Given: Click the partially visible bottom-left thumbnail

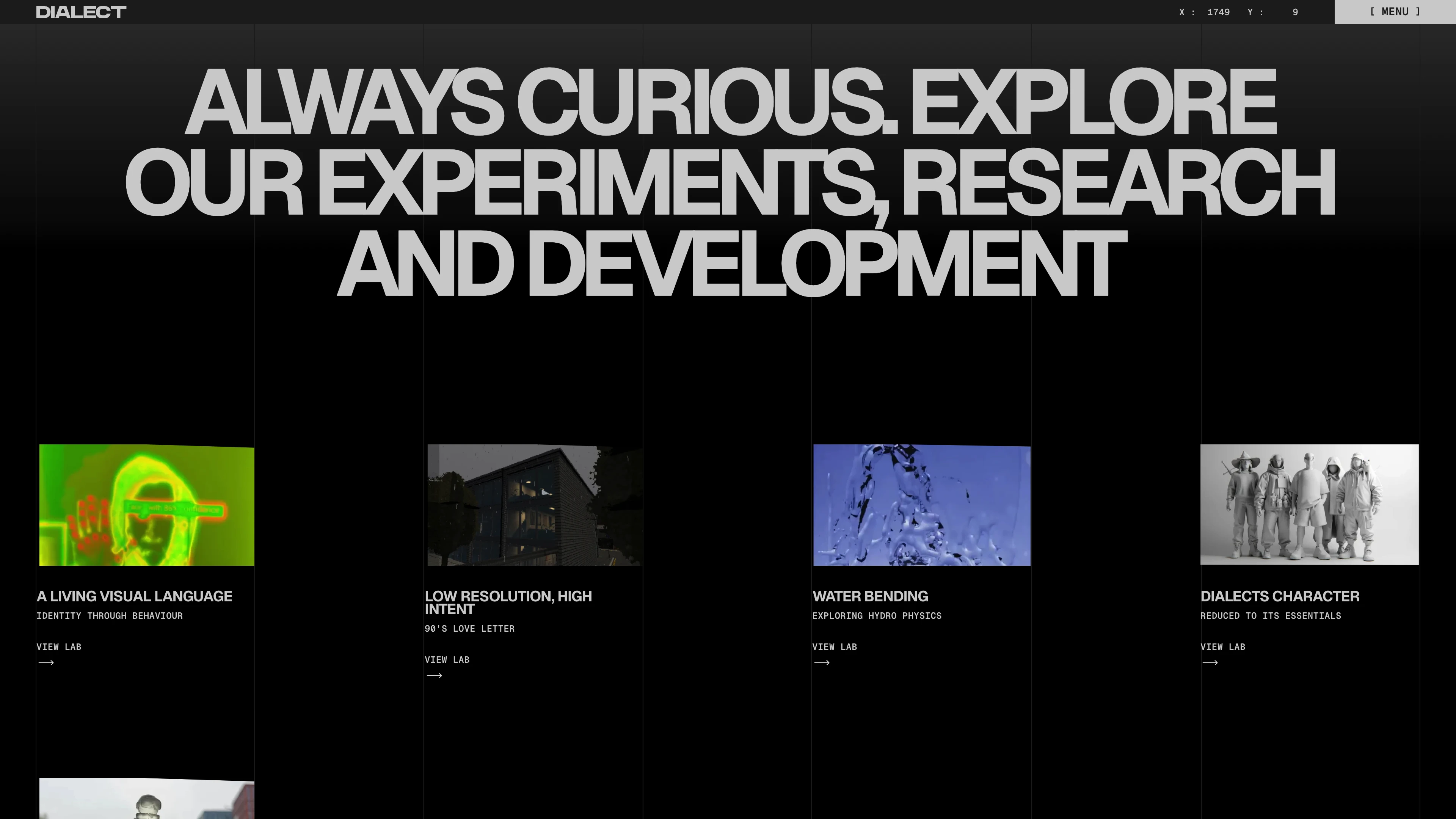Looking at the screenshot, I should [146, 800].
